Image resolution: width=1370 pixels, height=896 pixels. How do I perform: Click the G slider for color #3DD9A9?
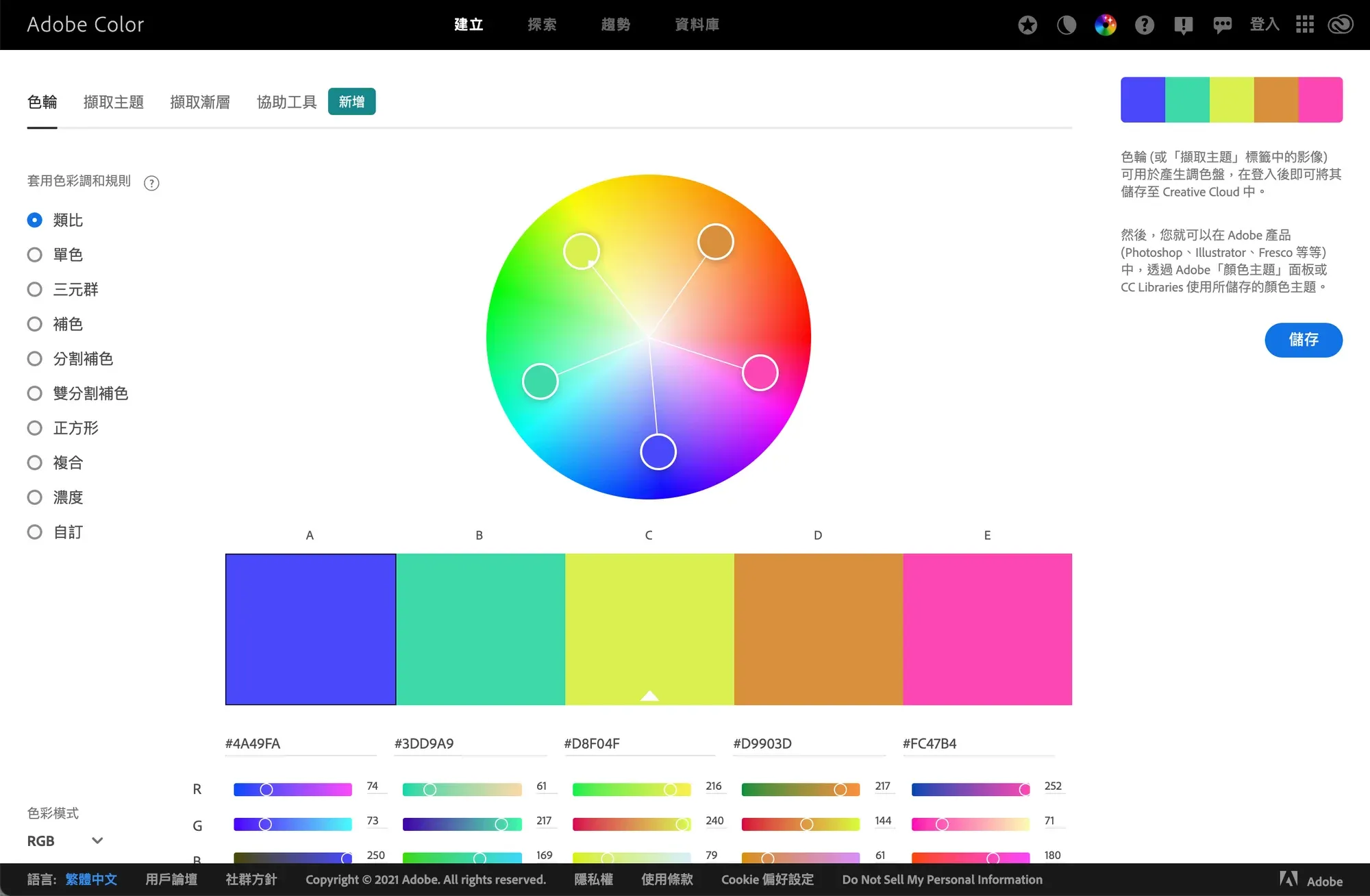tap(462, 824)
